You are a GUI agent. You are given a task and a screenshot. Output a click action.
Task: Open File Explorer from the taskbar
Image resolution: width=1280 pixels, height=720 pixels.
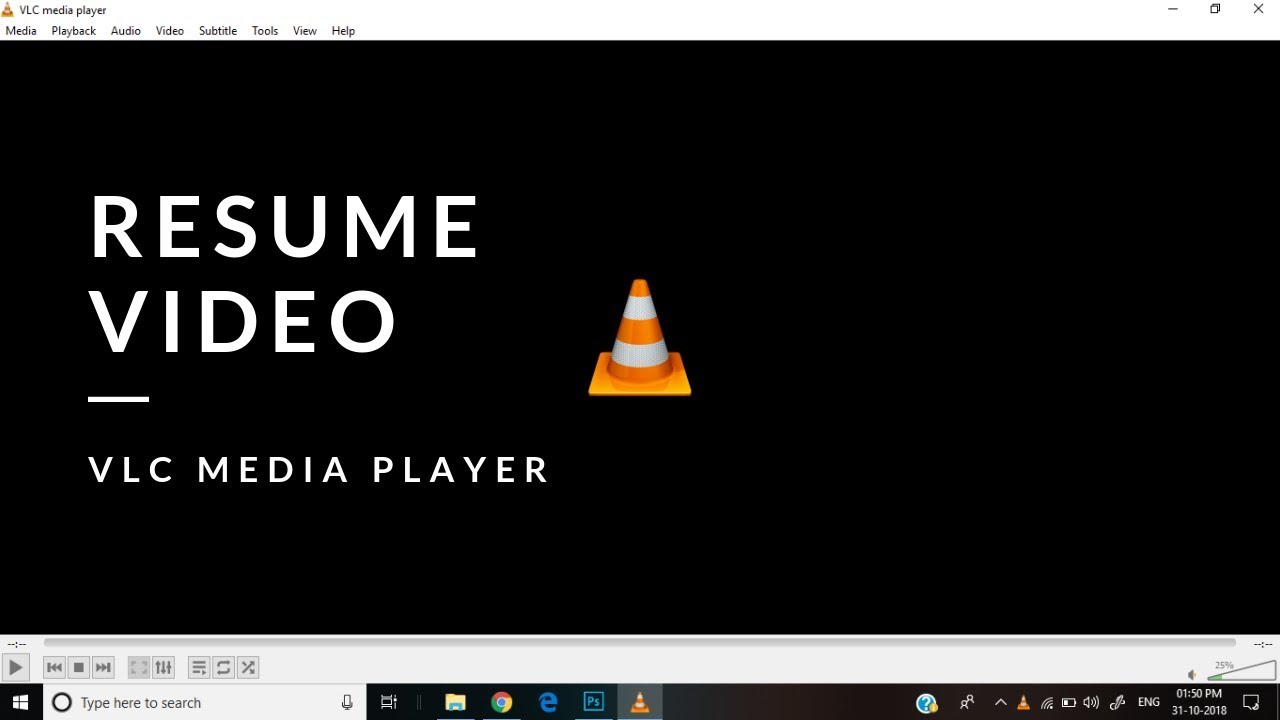point(456,703)
